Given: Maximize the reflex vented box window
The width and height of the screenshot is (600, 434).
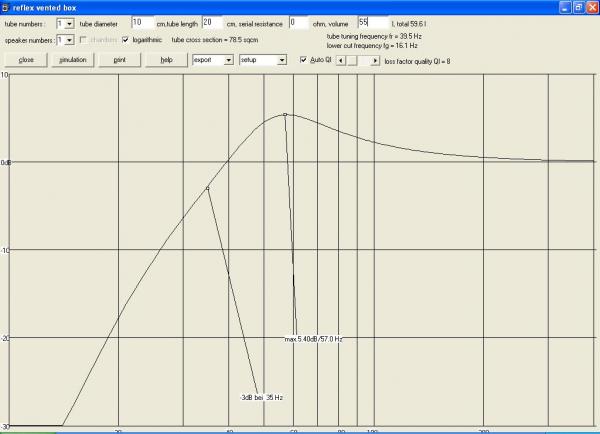Looking at the screenshot, I should 579,6.
